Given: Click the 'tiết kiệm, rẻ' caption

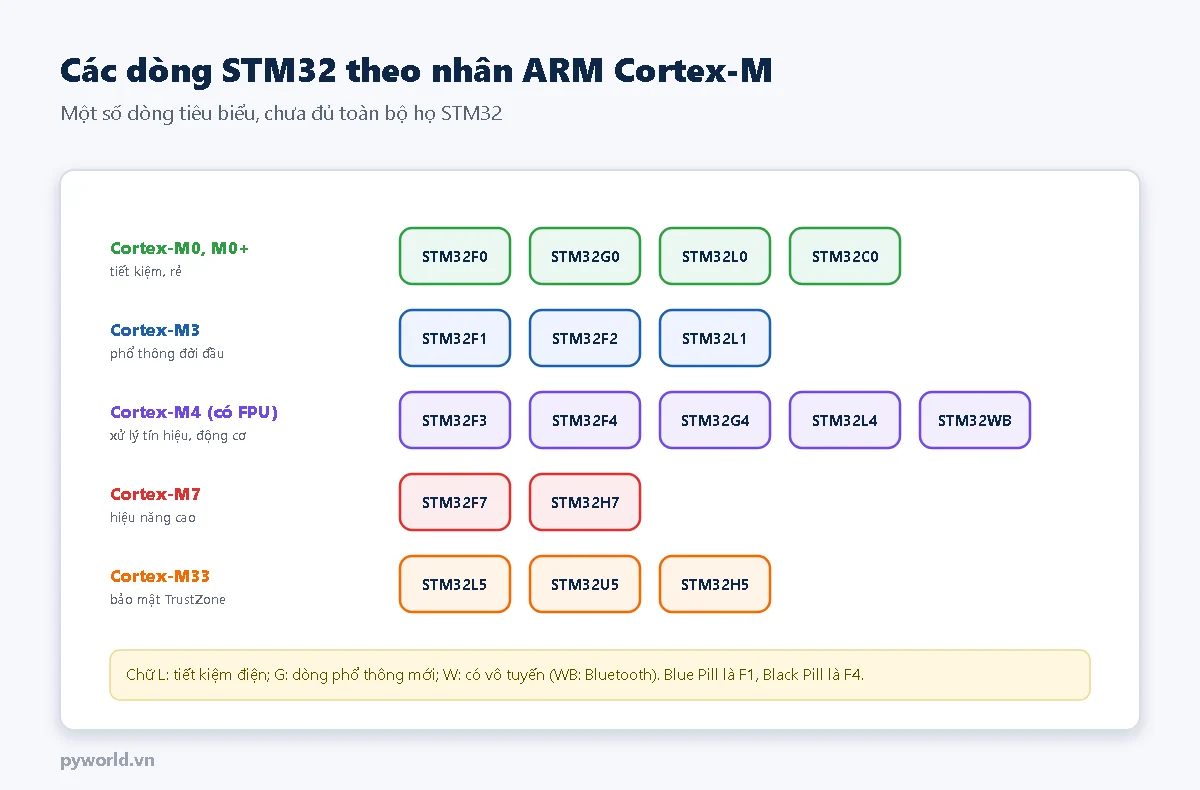Looking at the screenshot, I should (x=146, y=272).
